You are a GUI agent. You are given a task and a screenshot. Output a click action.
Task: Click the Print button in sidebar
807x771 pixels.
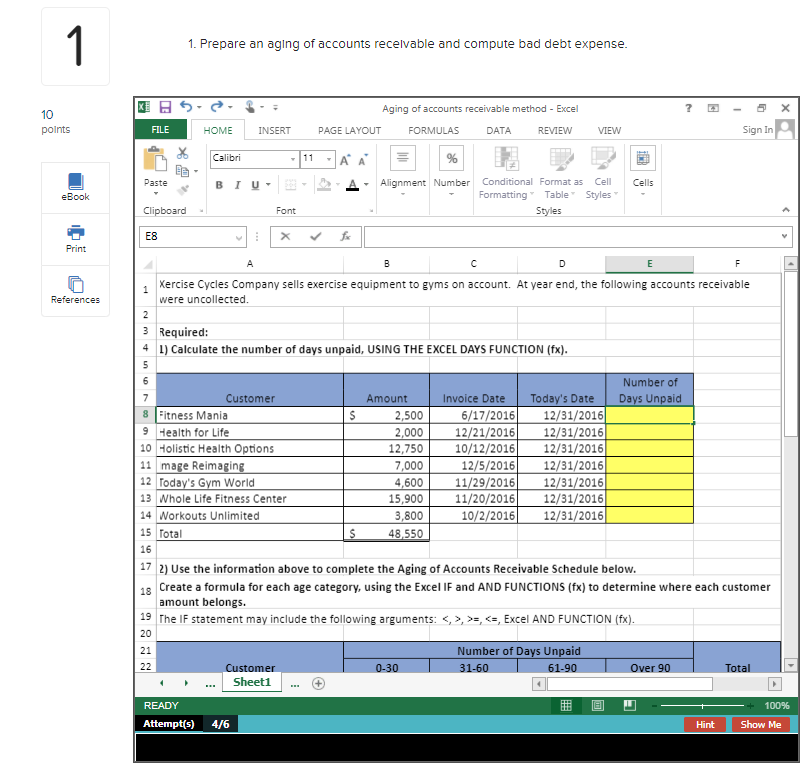76,239
